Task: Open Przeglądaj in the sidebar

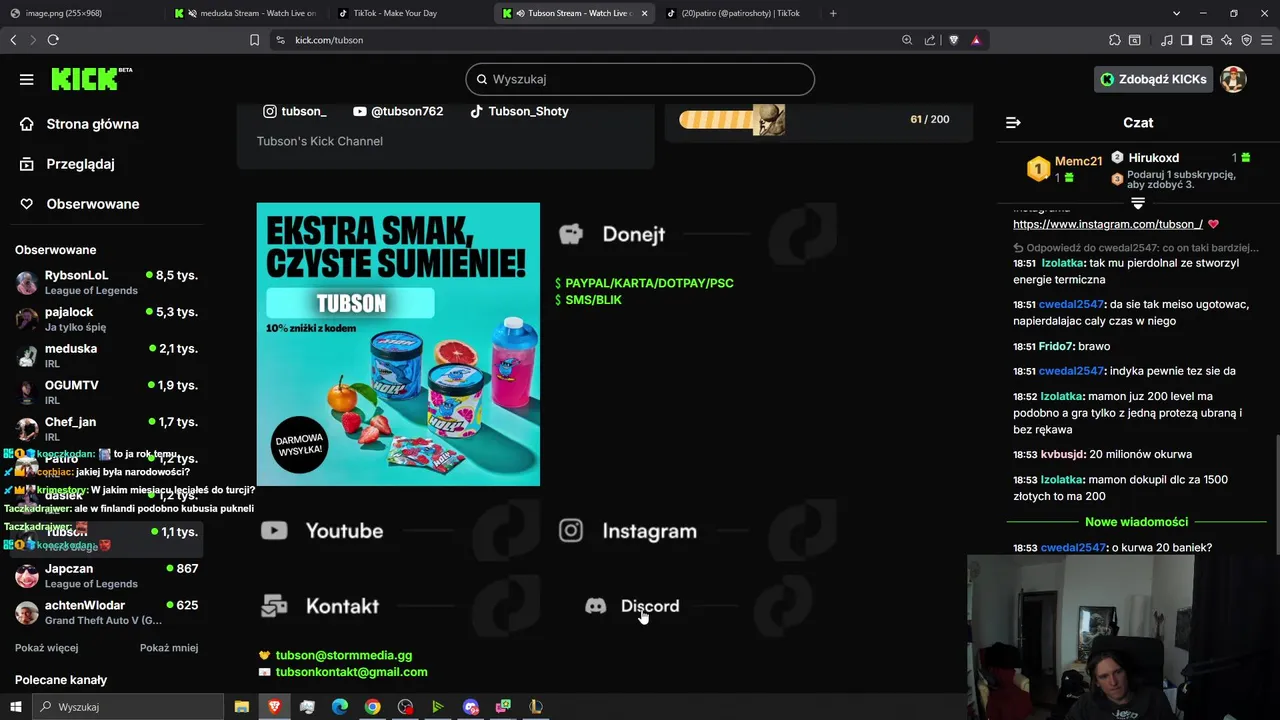Action: (80, 164)
